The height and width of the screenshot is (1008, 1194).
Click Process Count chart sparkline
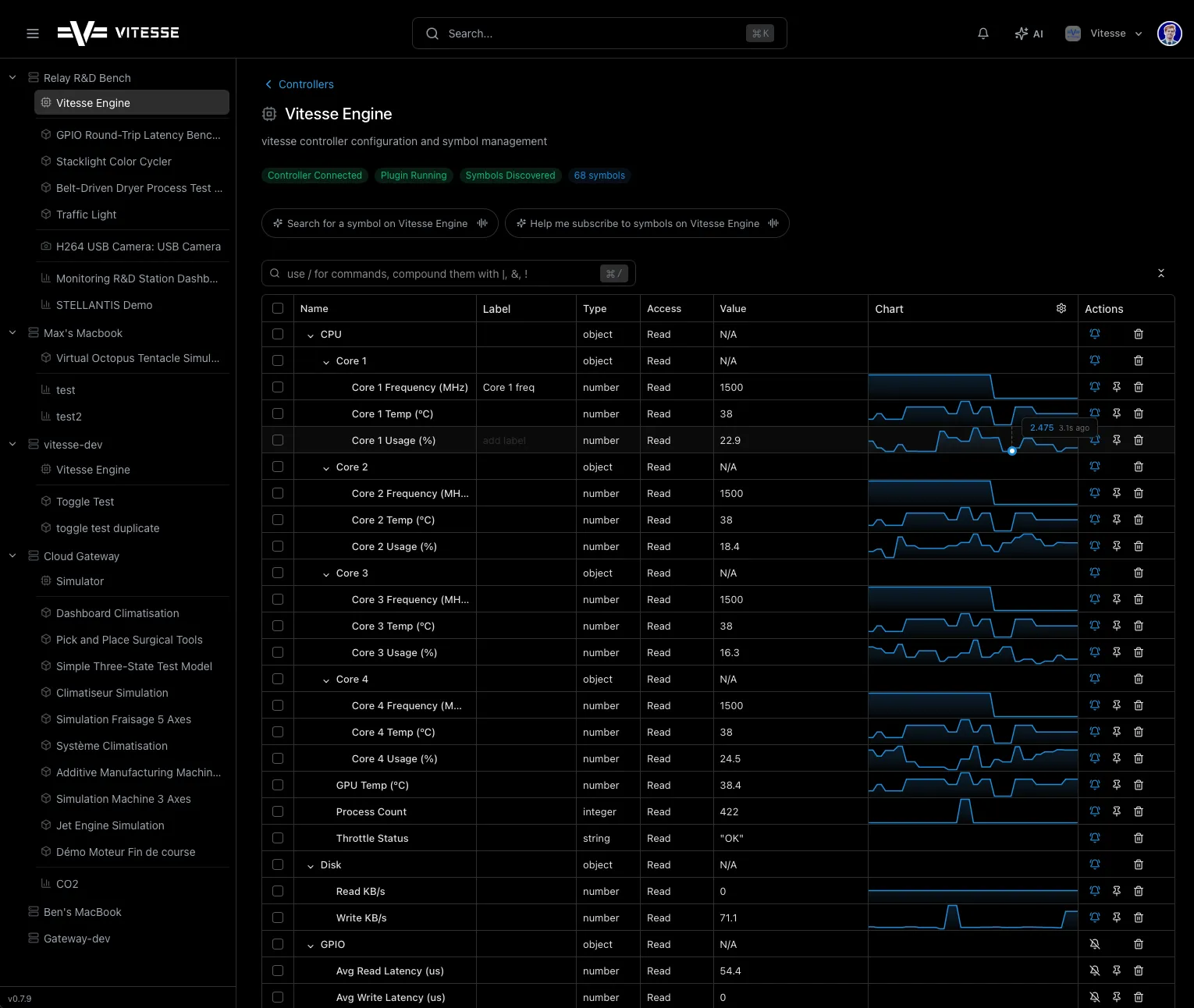point(972,811)
